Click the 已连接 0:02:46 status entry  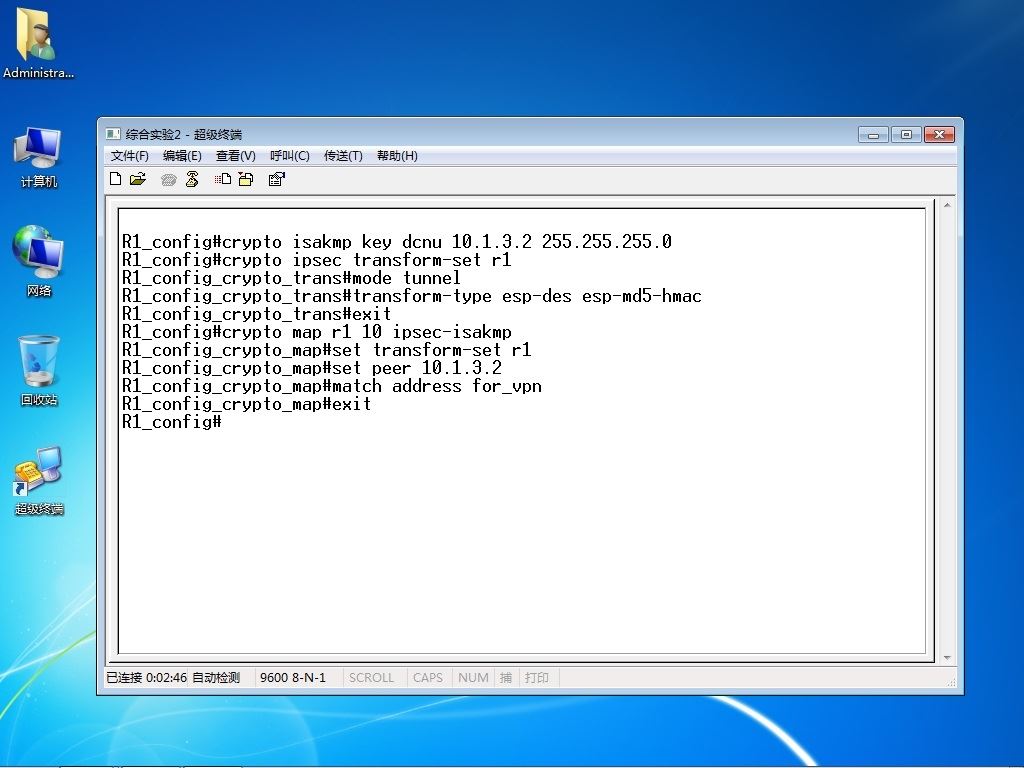pos(146,677)
